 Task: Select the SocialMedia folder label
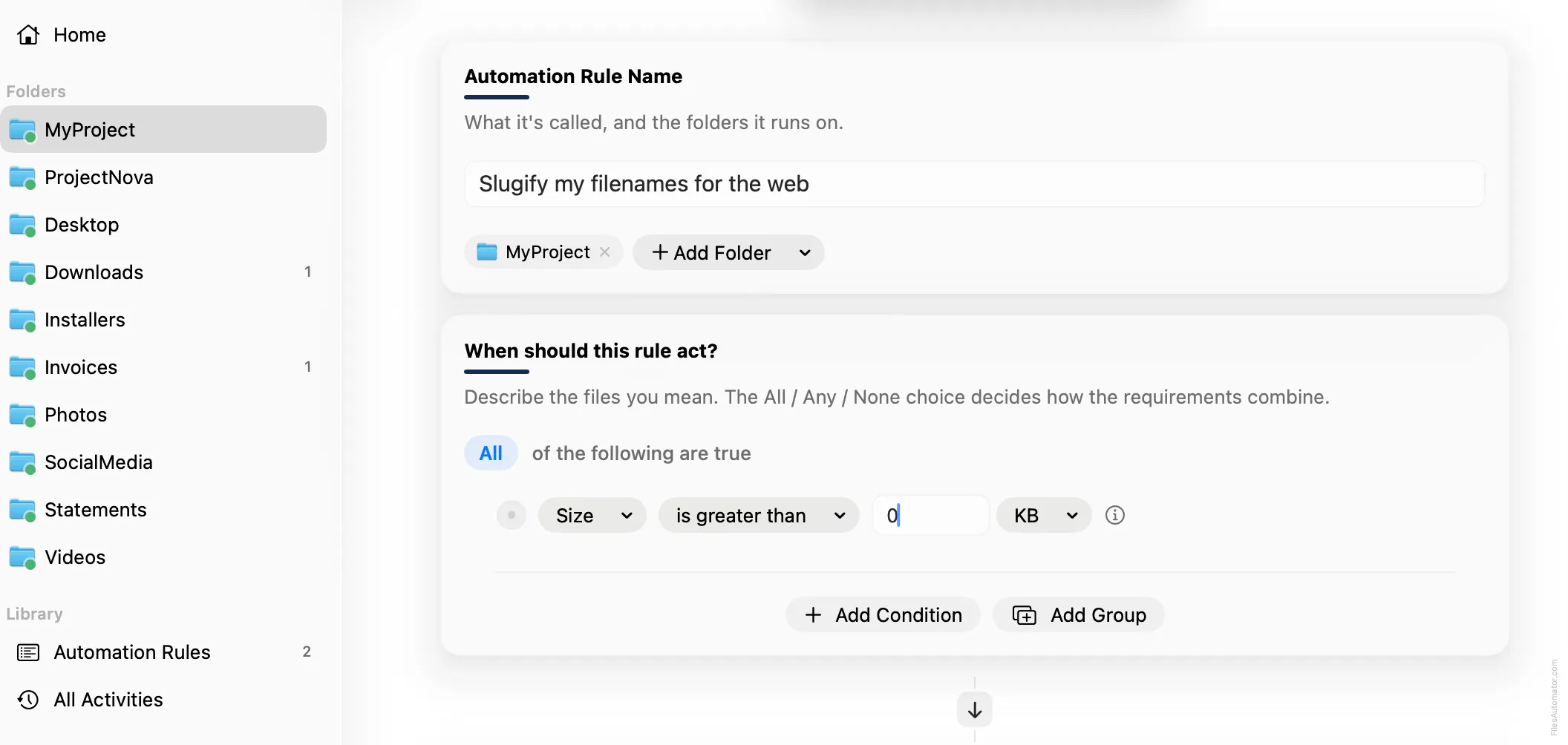(x=99, y=462)
